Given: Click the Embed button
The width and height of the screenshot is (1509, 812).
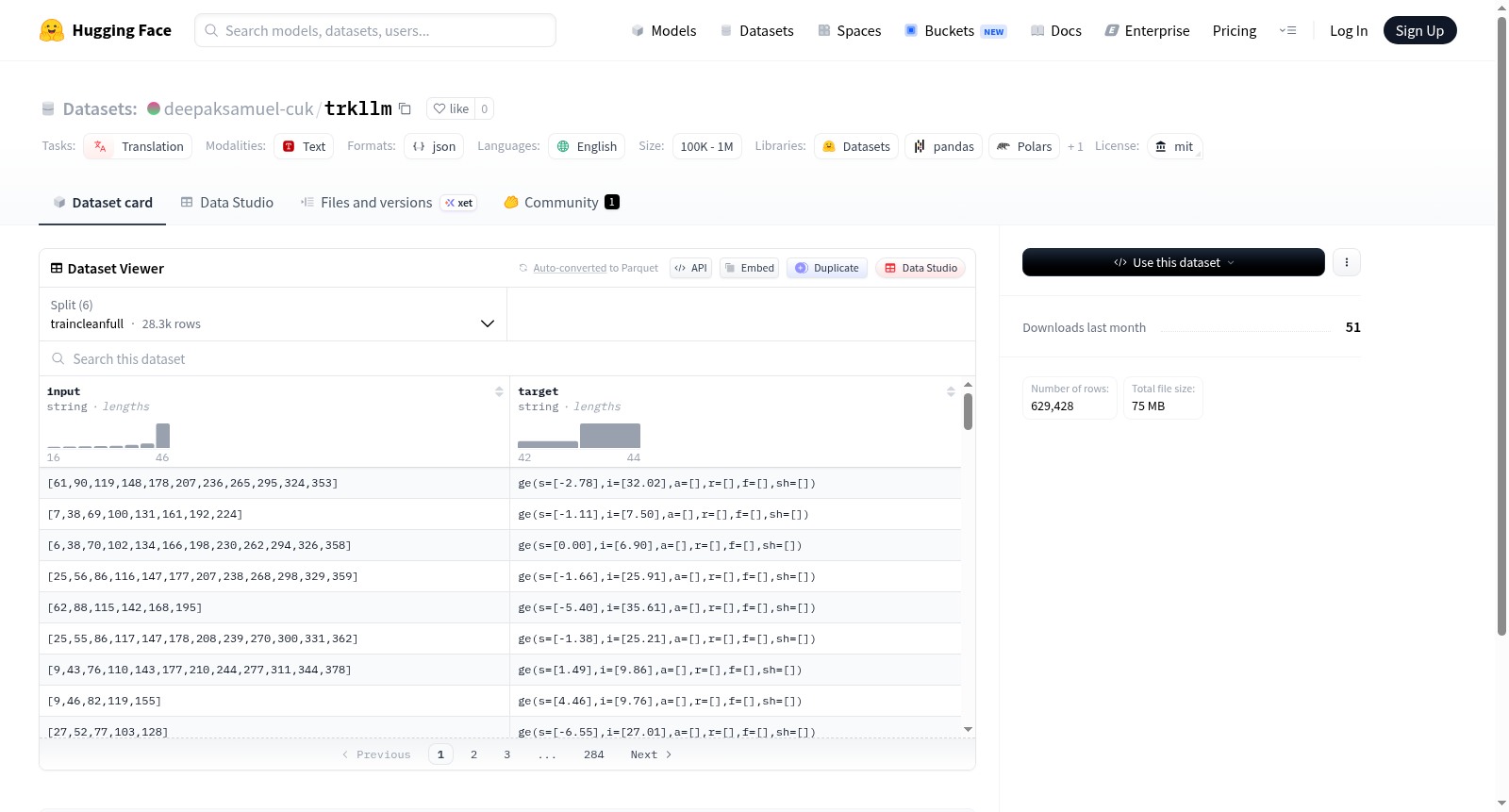Looking at the screenshot, I should (x=750, y=268).
